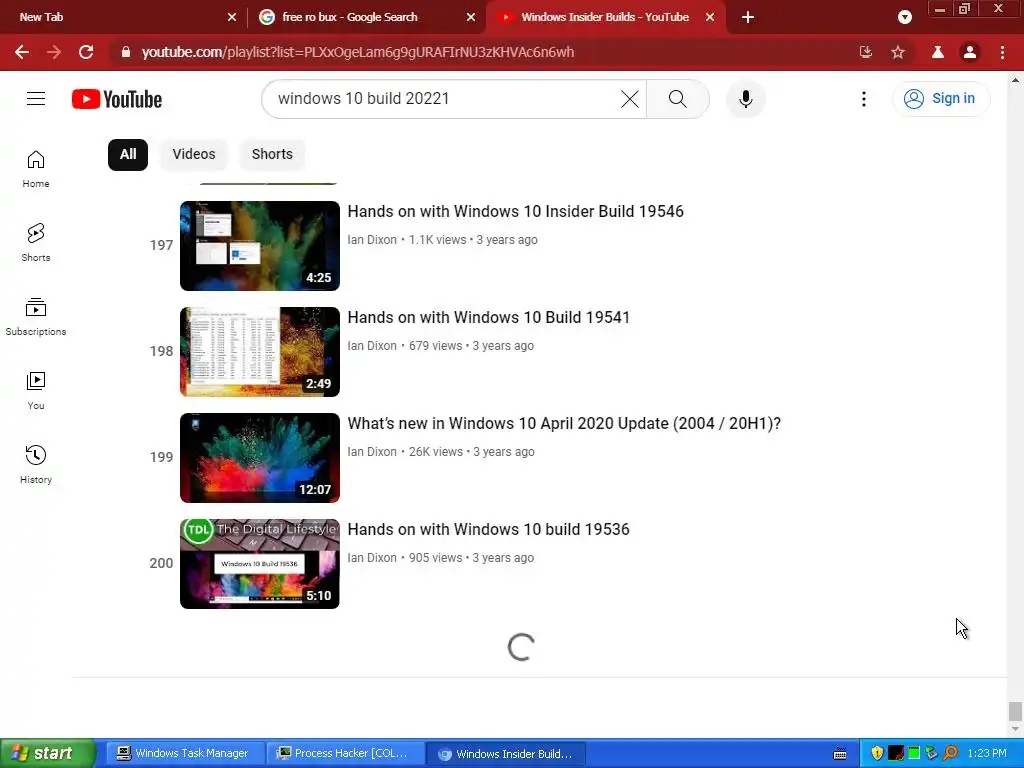
Task: Select the All filter chip
Action: pyautogui.click(x=128, y=155)
